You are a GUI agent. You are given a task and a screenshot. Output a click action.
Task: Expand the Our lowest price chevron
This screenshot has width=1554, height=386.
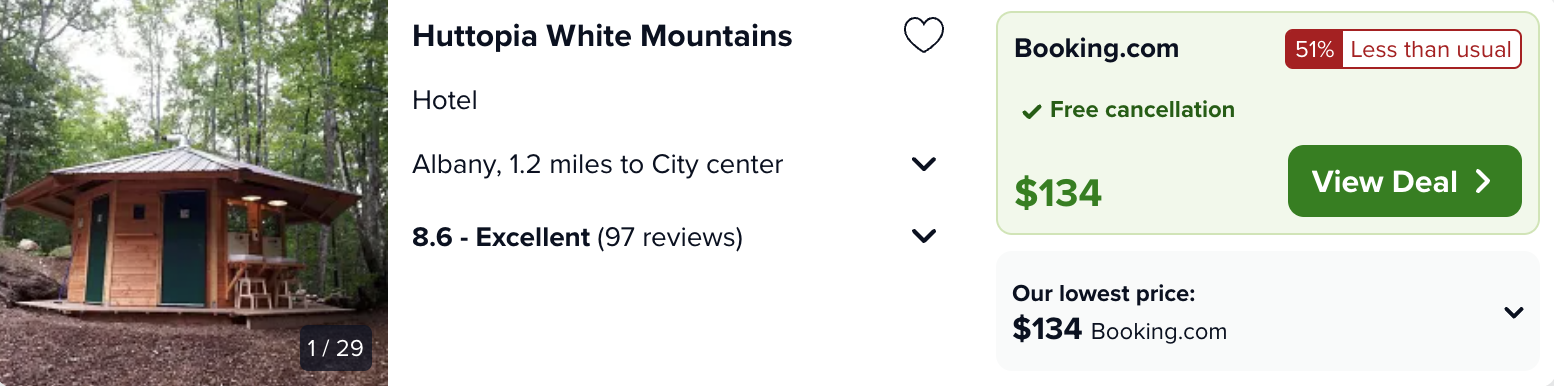click(1514, 313)
